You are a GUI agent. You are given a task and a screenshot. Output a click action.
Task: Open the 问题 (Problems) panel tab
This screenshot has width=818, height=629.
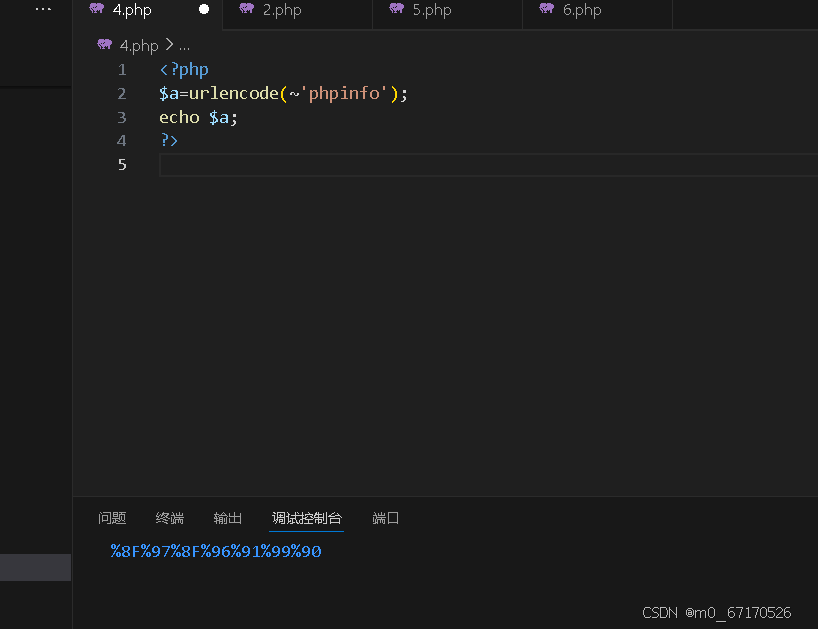click(112, 518)
